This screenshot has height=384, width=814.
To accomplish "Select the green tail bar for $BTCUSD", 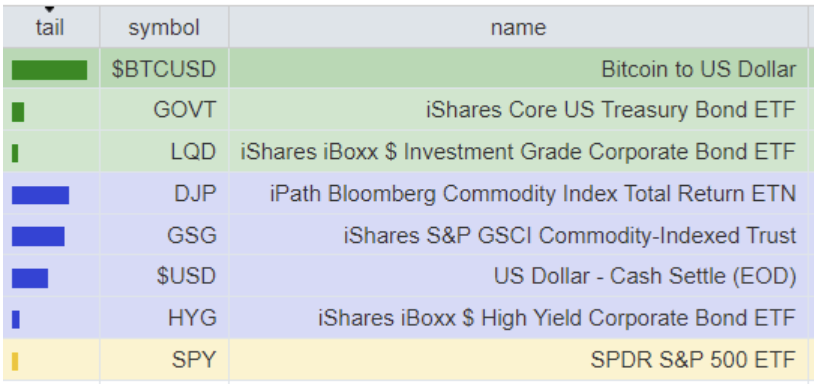I will pos(49,70).
